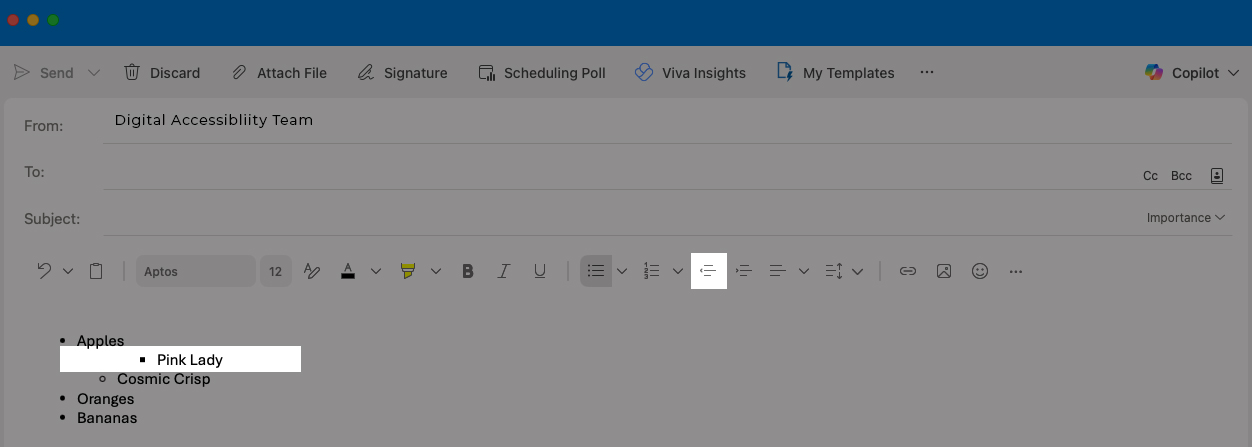Click the clipboard paste icon
This screenshot has height=447, width=1252.
point(96,271)
